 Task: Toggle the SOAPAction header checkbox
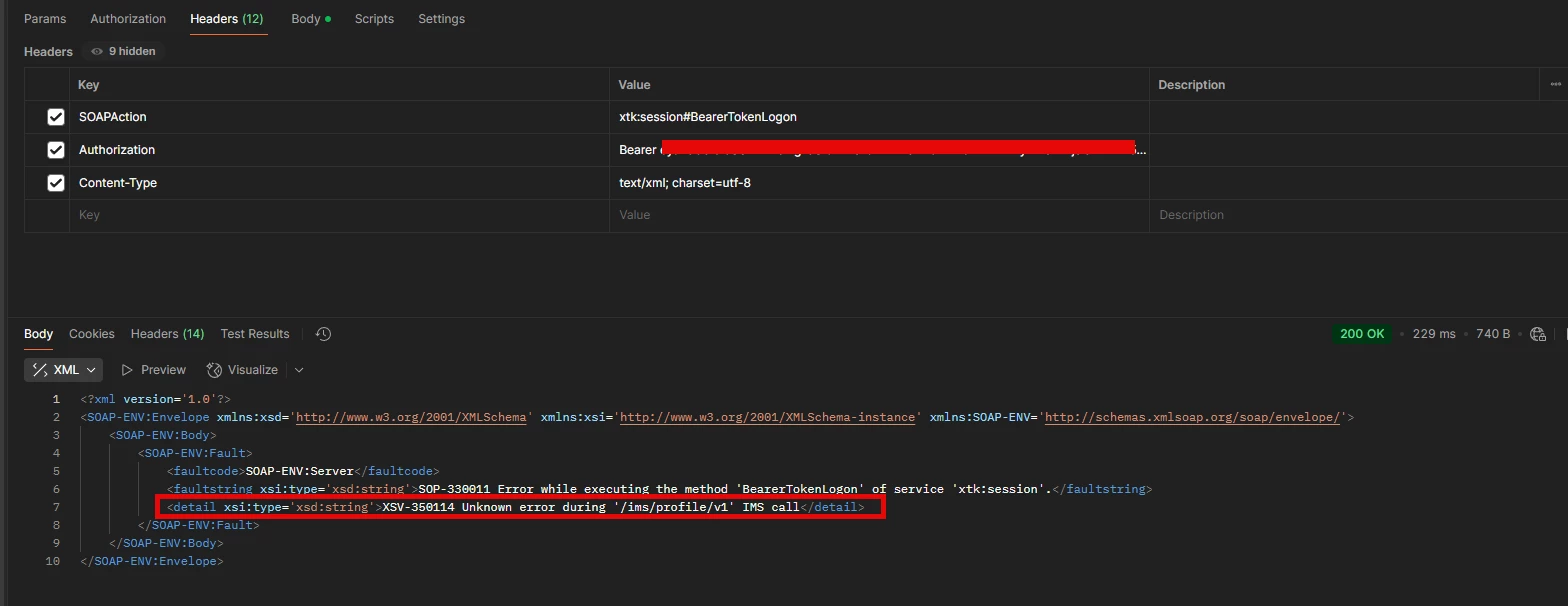tap(56, 117)
